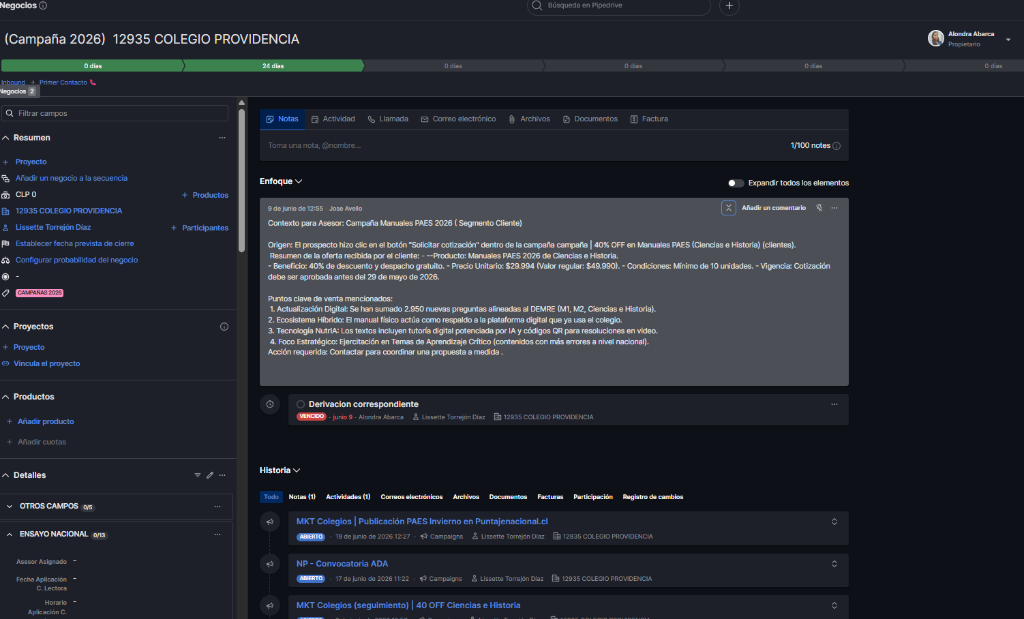
Task: Switch to the Documentos tab
Action: point(590,119)
